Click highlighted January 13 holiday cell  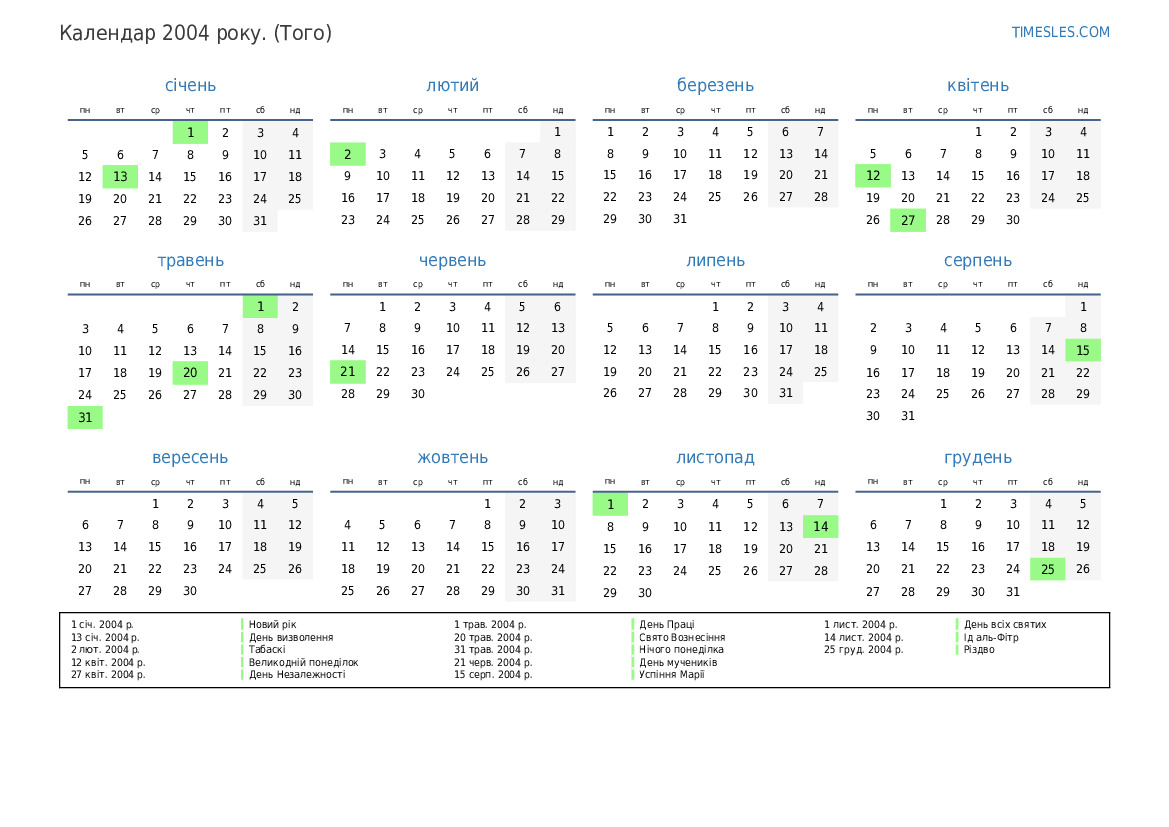click(x=120, y=177)
